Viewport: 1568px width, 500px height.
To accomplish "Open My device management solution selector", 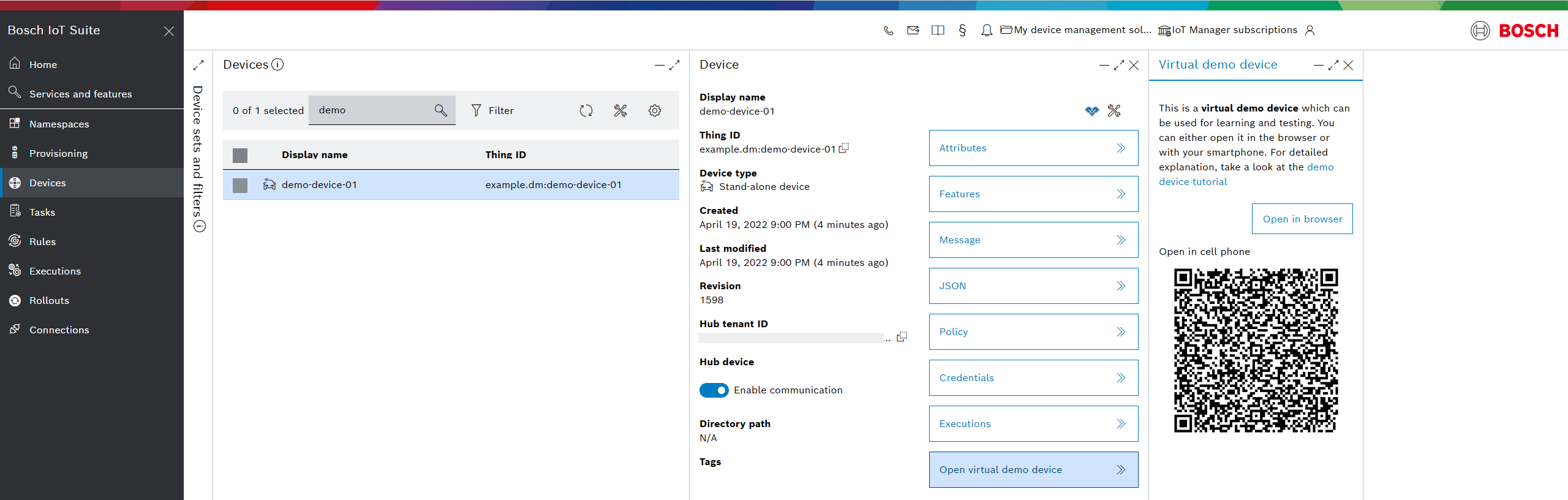I will [1076, 30].
